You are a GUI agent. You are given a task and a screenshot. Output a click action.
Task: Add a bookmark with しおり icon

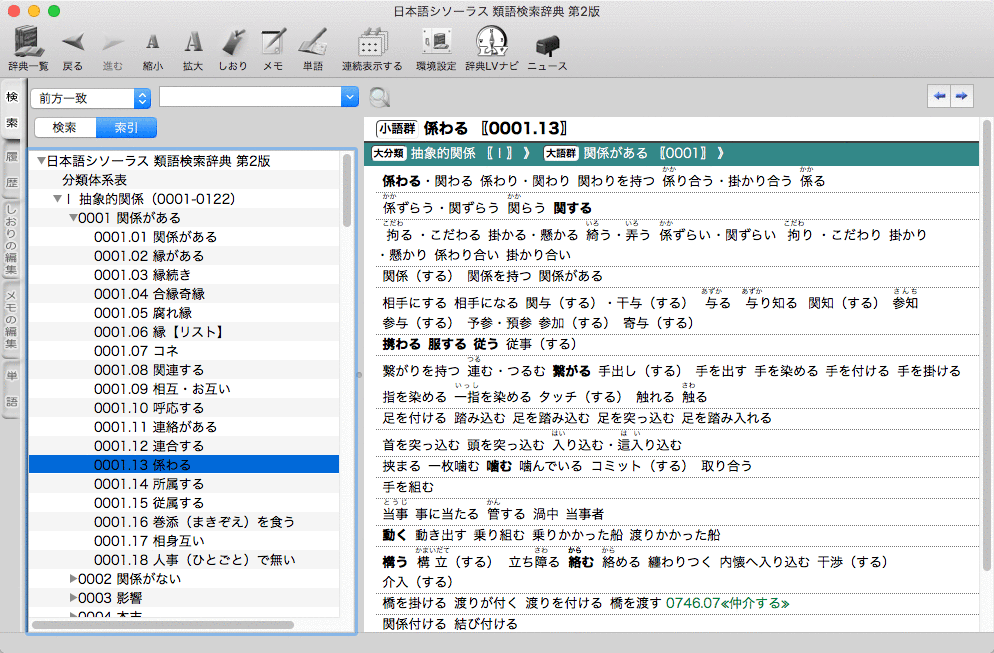tap(232, 42)
